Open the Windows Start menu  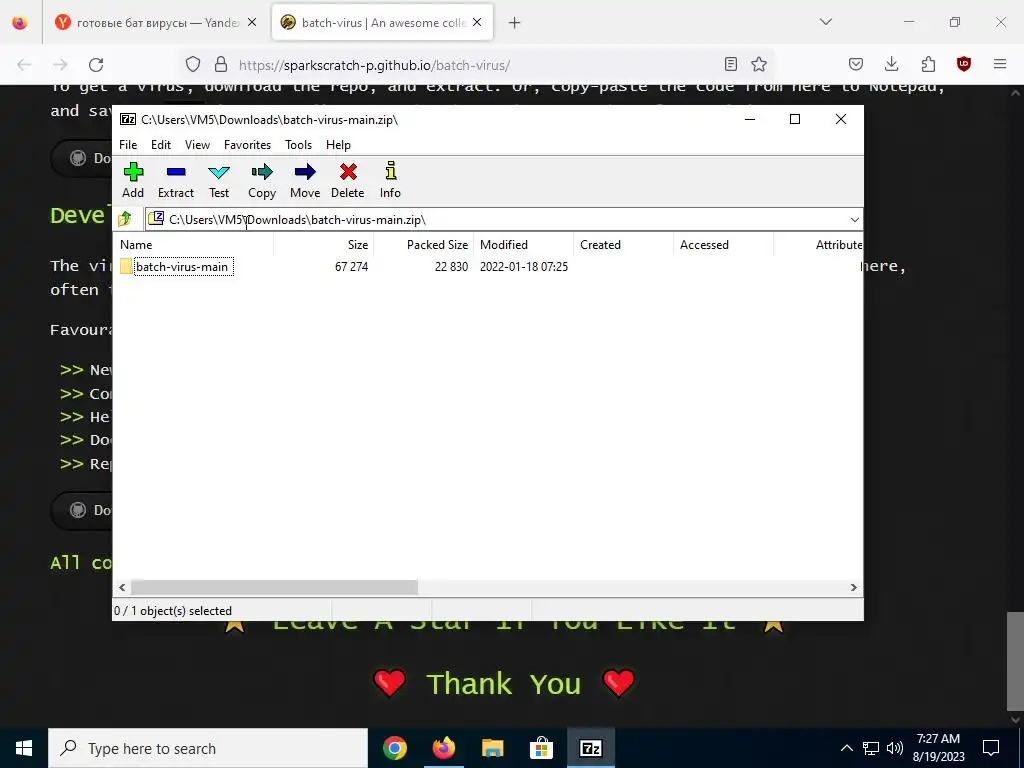pos(24,748)
